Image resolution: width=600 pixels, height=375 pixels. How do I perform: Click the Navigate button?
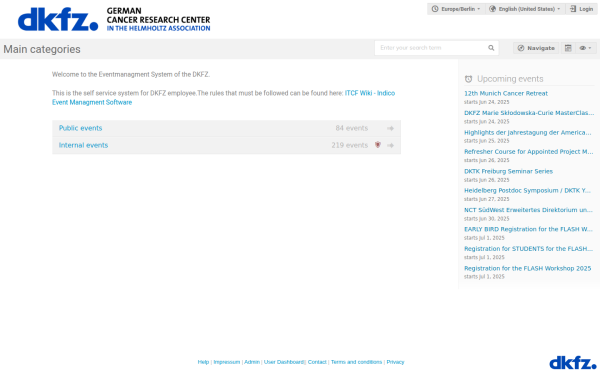tap(536, 48)
